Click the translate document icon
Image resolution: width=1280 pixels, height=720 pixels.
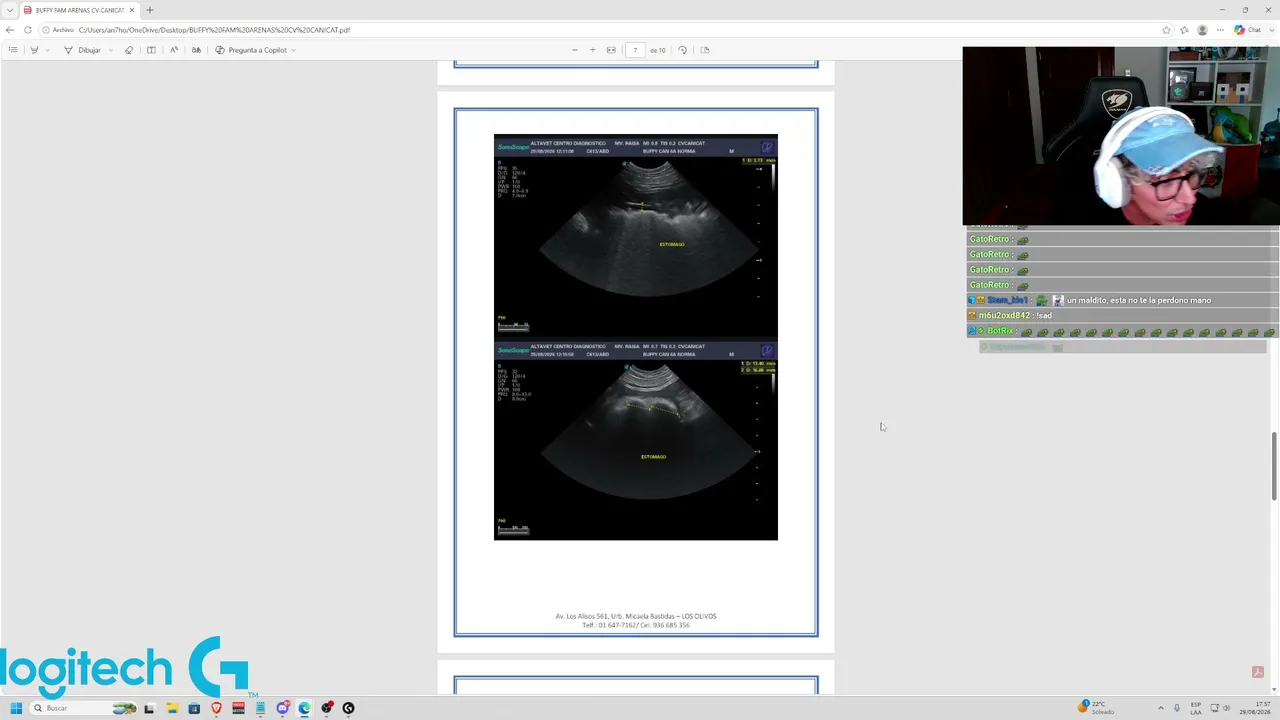pos(196,50)
